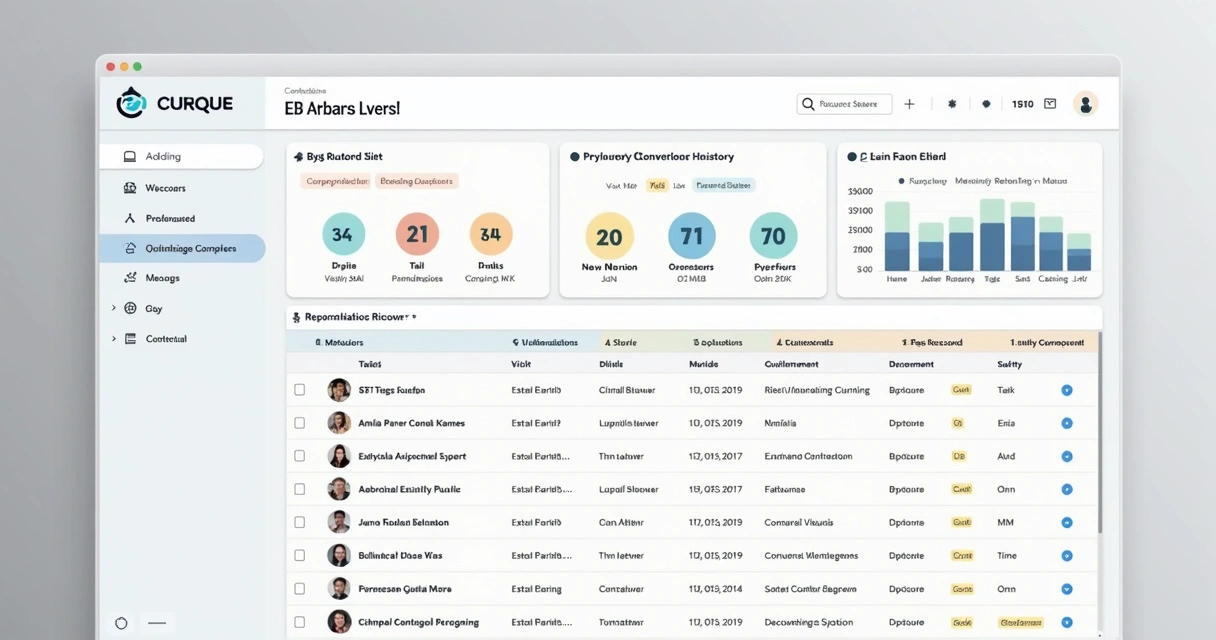
Task: Click blue action icon in SEI Tags Fuefon row
Action: 1067,390
